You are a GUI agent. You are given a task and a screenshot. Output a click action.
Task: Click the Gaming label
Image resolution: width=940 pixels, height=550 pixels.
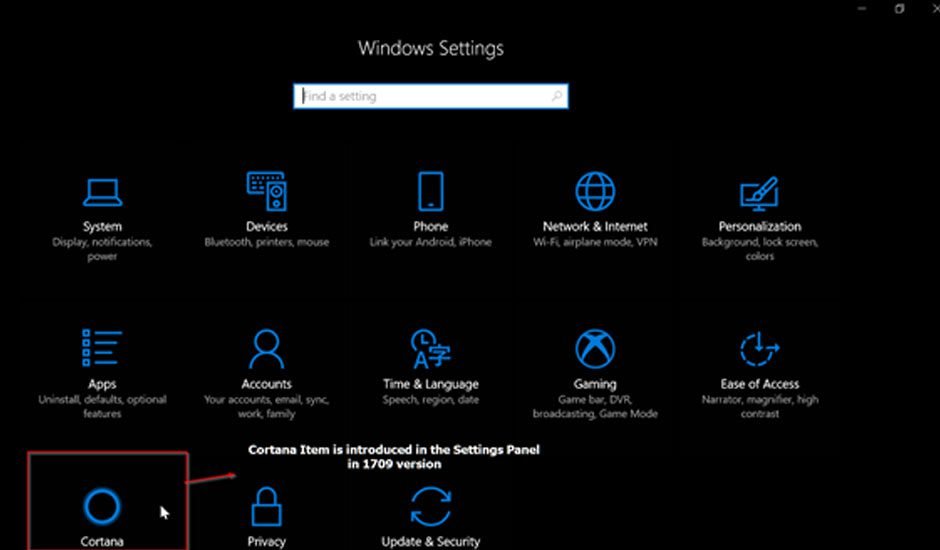[x=595, y=384]
